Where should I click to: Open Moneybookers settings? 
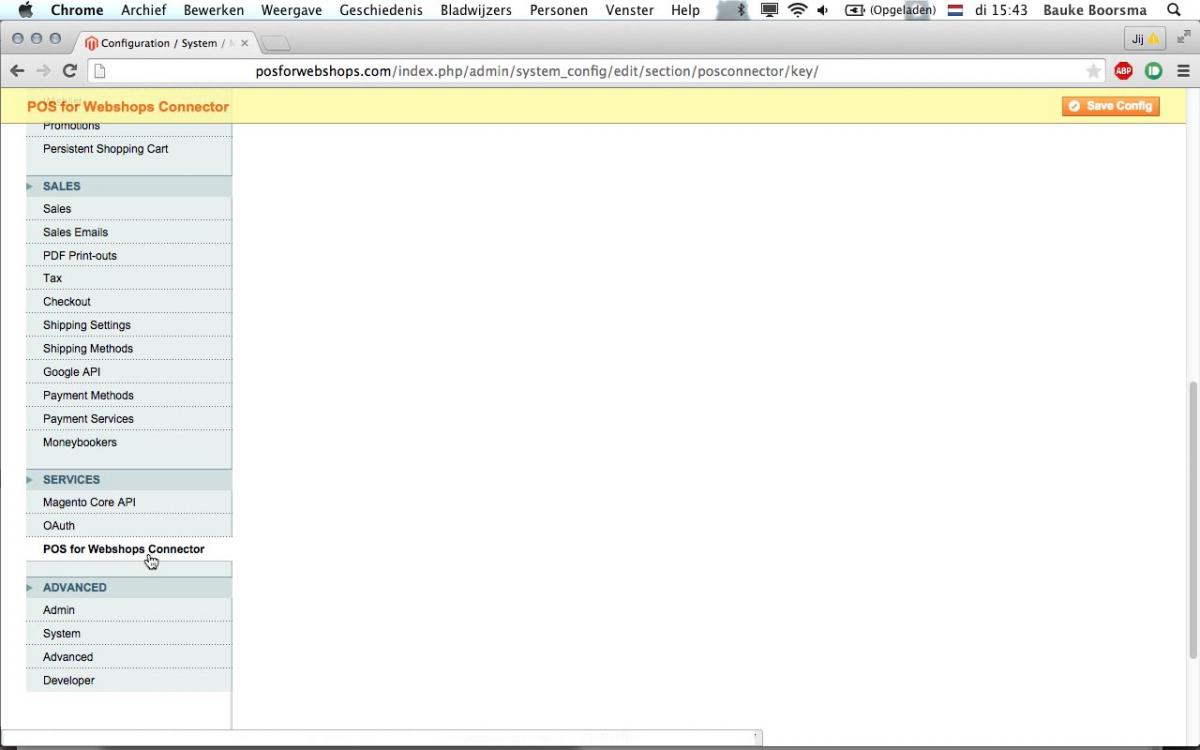[80, 442]
